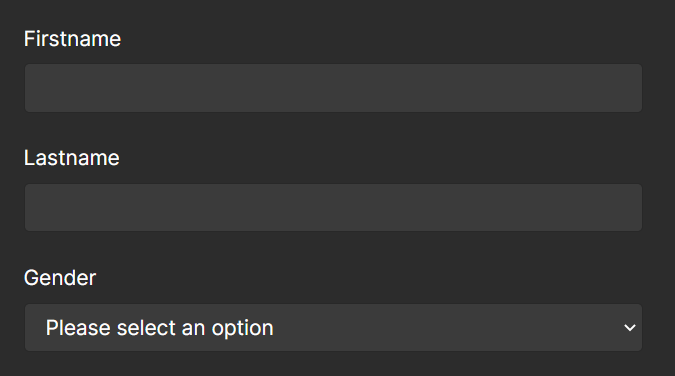Screen dimensions: 675x376
Task: Click the Firstname label
Action: 72,39
